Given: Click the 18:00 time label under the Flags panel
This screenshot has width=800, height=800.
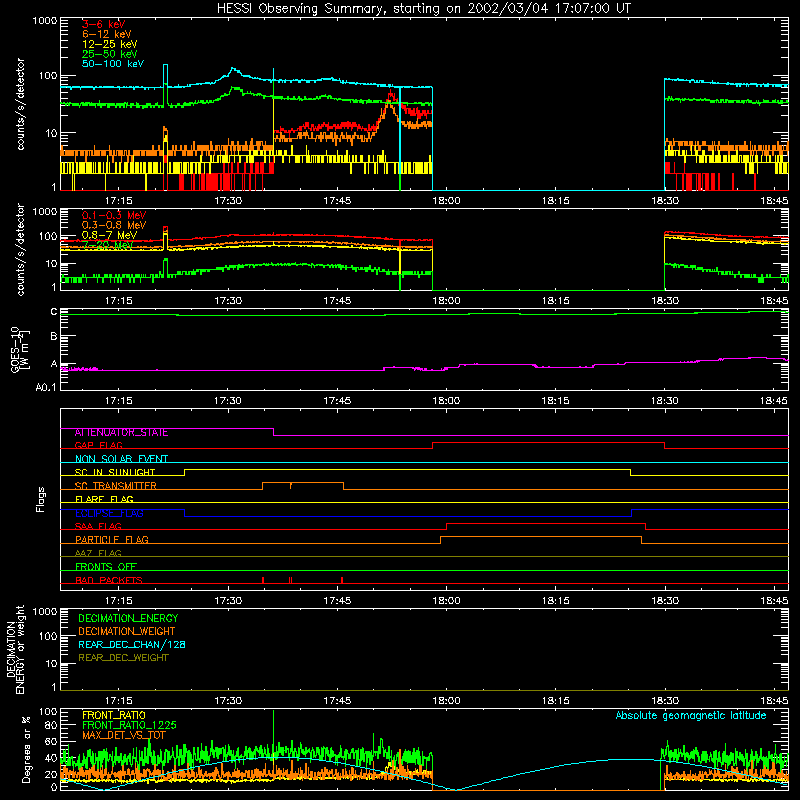Looking at the screenshot, I should pyautogui.click(x=446, y=601).
